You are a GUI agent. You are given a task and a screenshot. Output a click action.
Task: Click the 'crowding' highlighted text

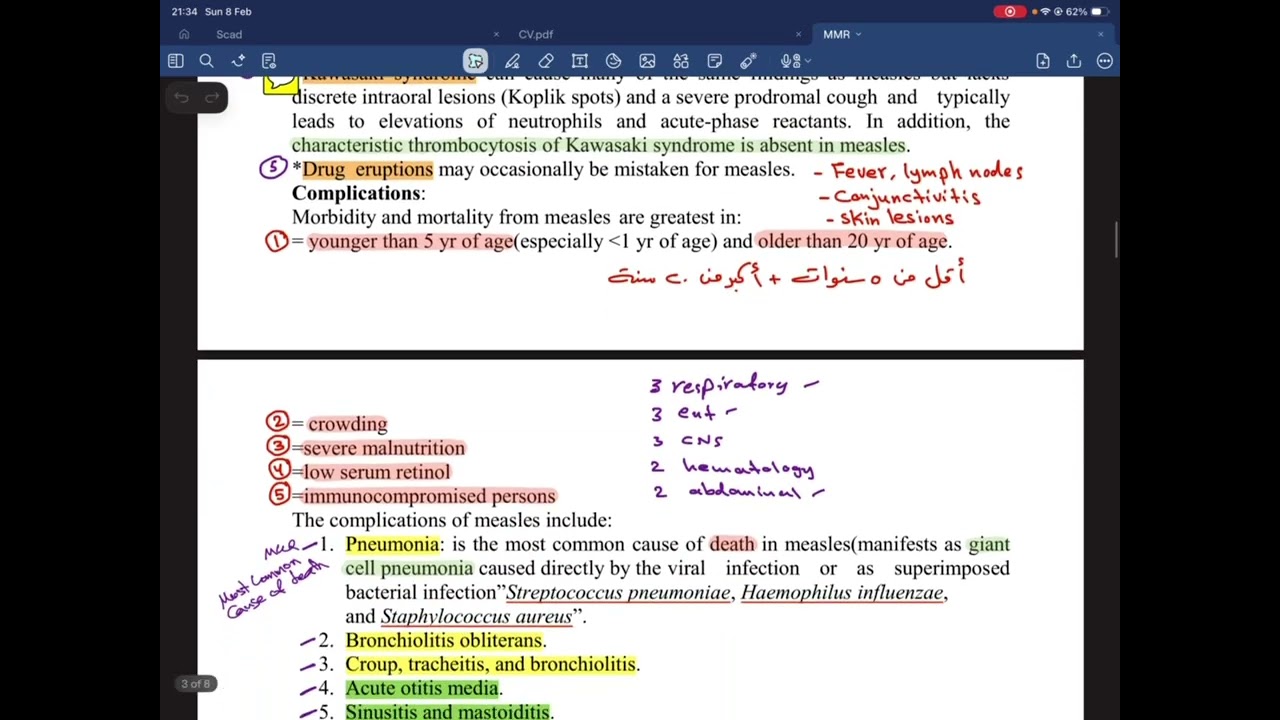[347, 424]
